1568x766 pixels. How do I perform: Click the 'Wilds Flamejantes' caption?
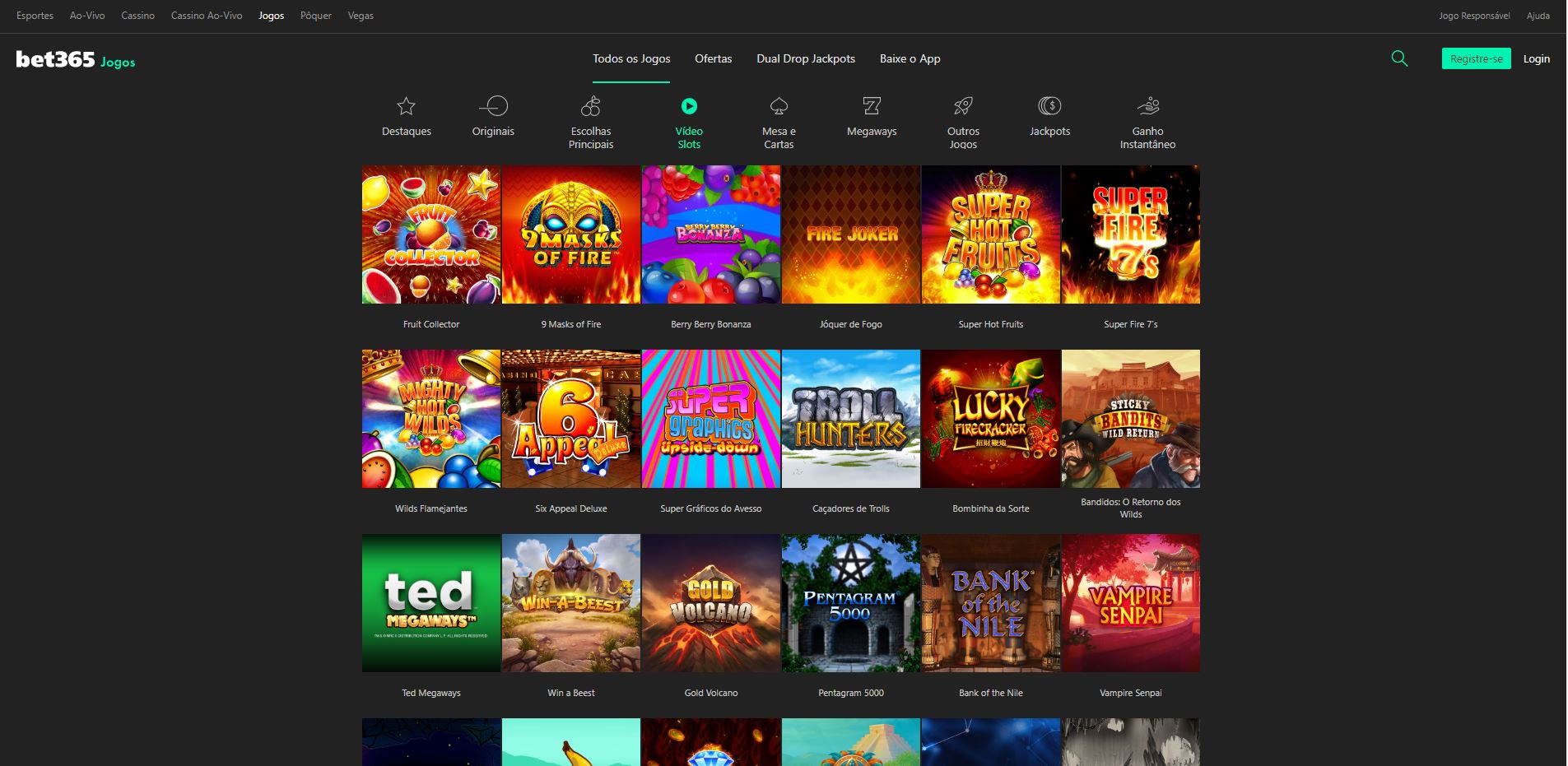(431, 508)
